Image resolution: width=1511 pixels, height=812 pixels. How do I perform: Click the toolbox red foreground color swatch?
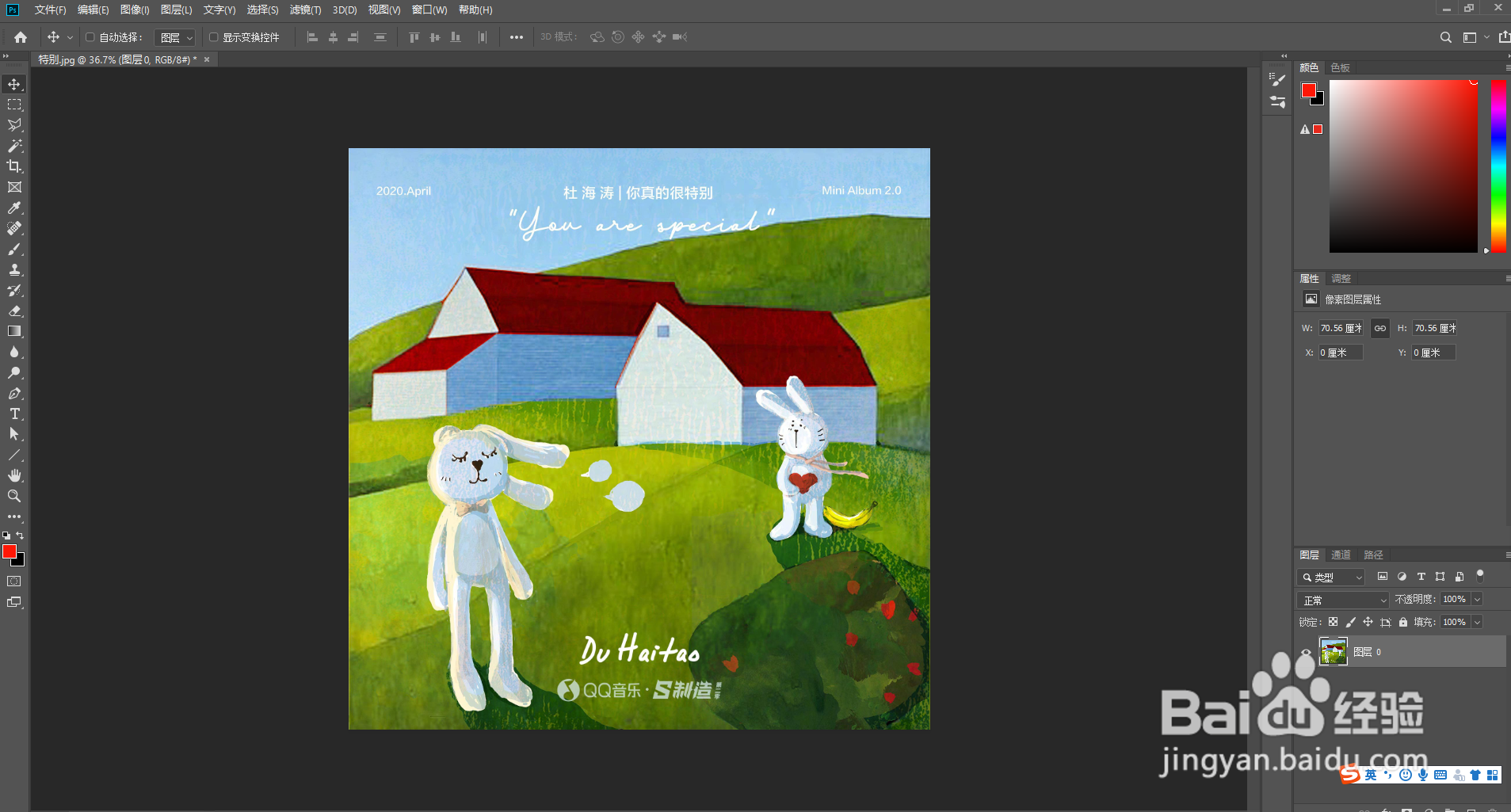[10, 551]
